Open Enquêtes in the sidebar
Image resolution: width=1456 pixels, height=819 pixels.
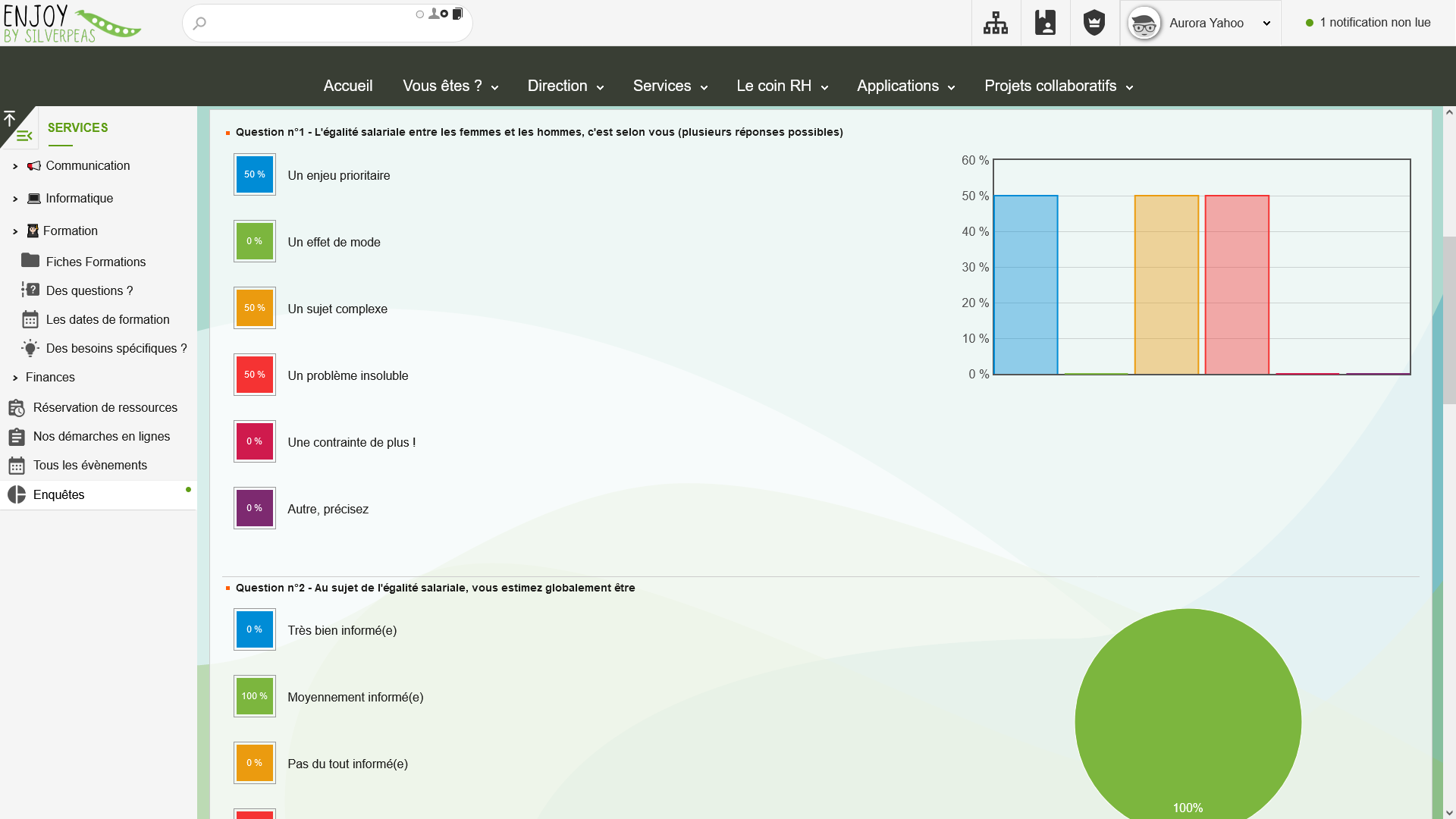(59, 494)
